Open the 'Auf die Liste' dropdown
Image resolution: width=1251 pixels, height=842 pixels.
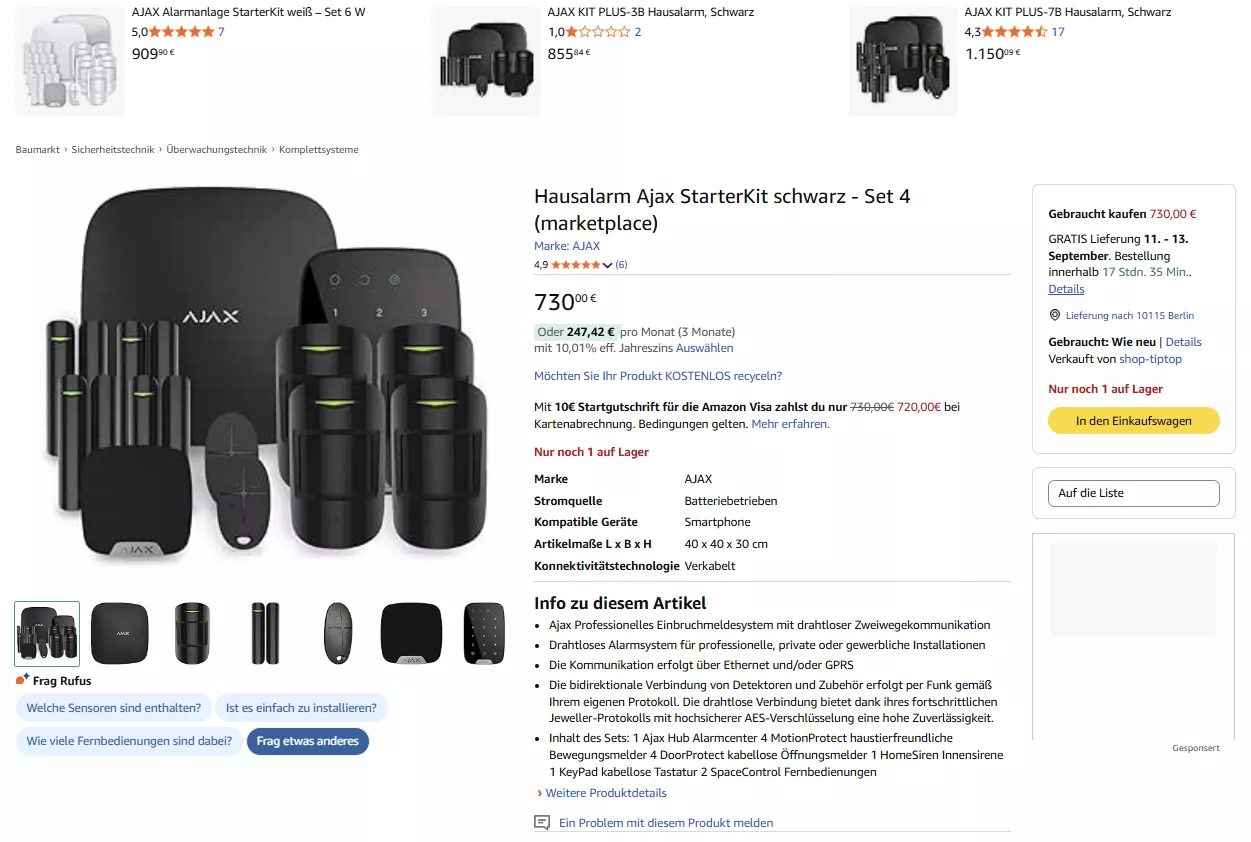(1134, 493)
